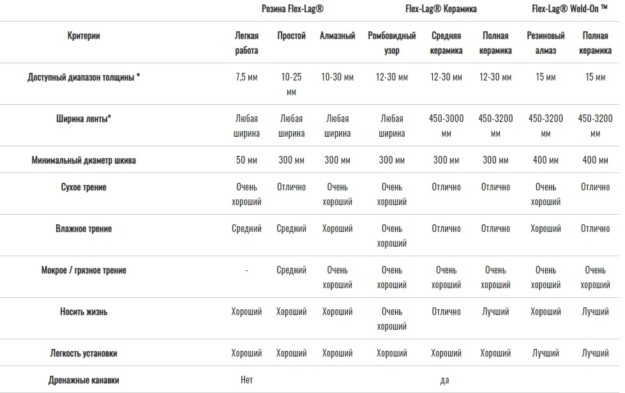The image size is (625, 393).
Task: Click the Средняя керамика column header
Action: (446, 43)
